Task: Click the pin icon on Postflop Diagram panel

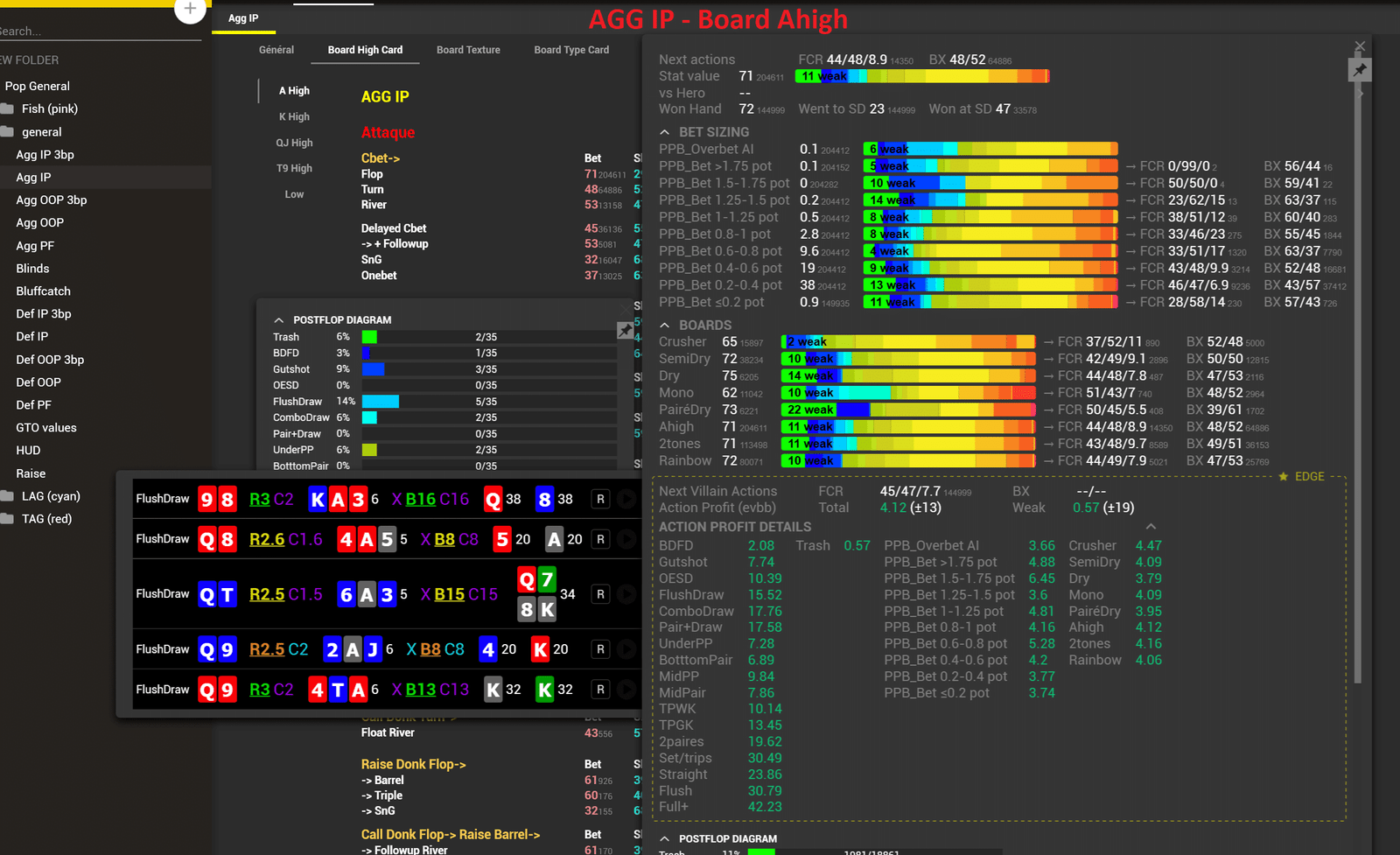Action: tap(625, 330)
